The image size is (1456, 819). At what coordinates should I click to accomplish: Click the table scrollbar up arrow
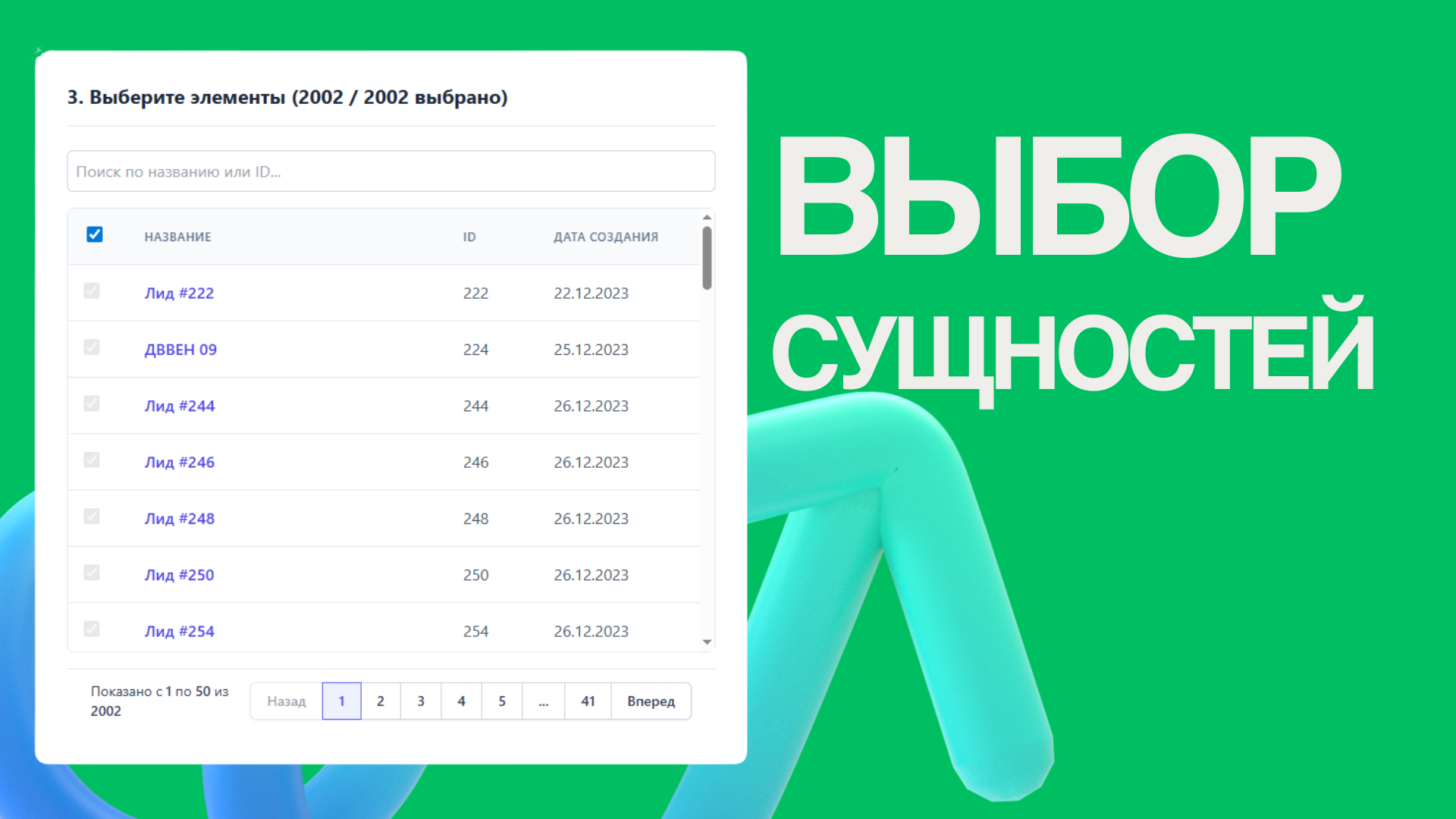click(x=707, y=218)
